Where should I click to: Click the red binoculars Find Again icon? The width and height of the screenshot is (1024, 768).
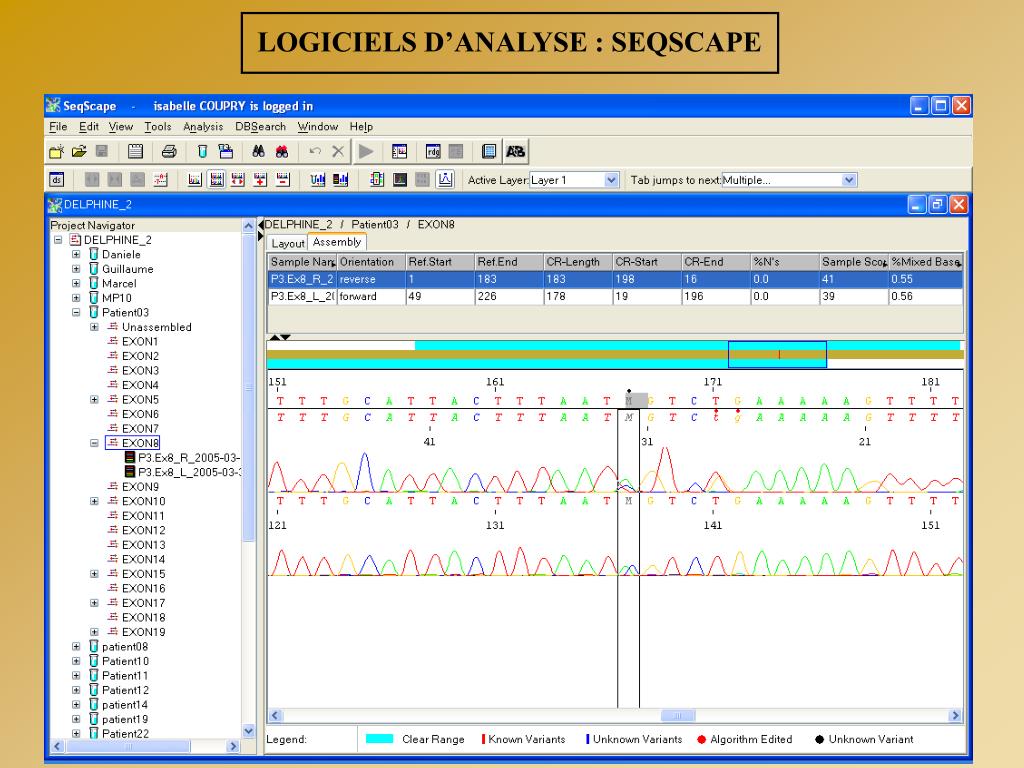point(282,152)
